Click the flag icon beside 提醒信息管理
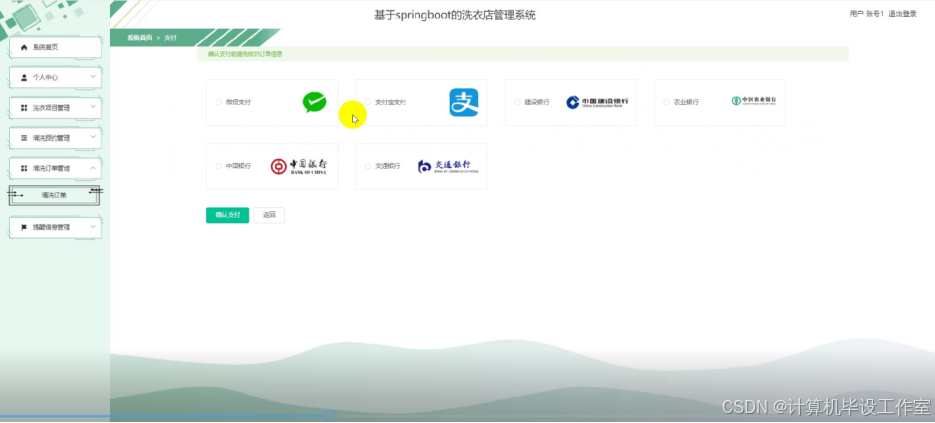The width and height of the screenshot is (935, 423). [x=24, y=227]
